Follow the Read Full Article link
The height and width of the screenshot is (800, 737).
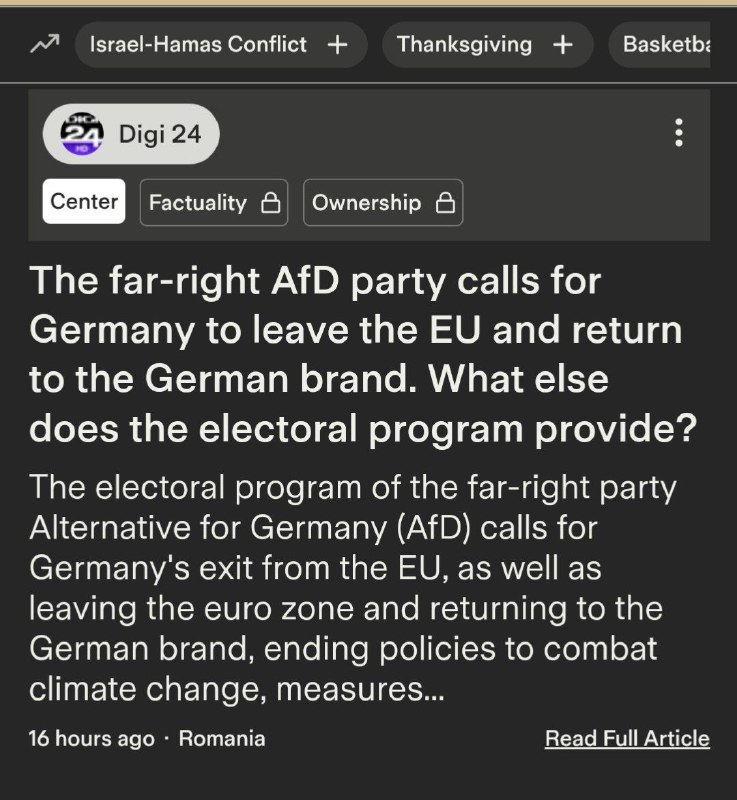(x=627, y=738)
